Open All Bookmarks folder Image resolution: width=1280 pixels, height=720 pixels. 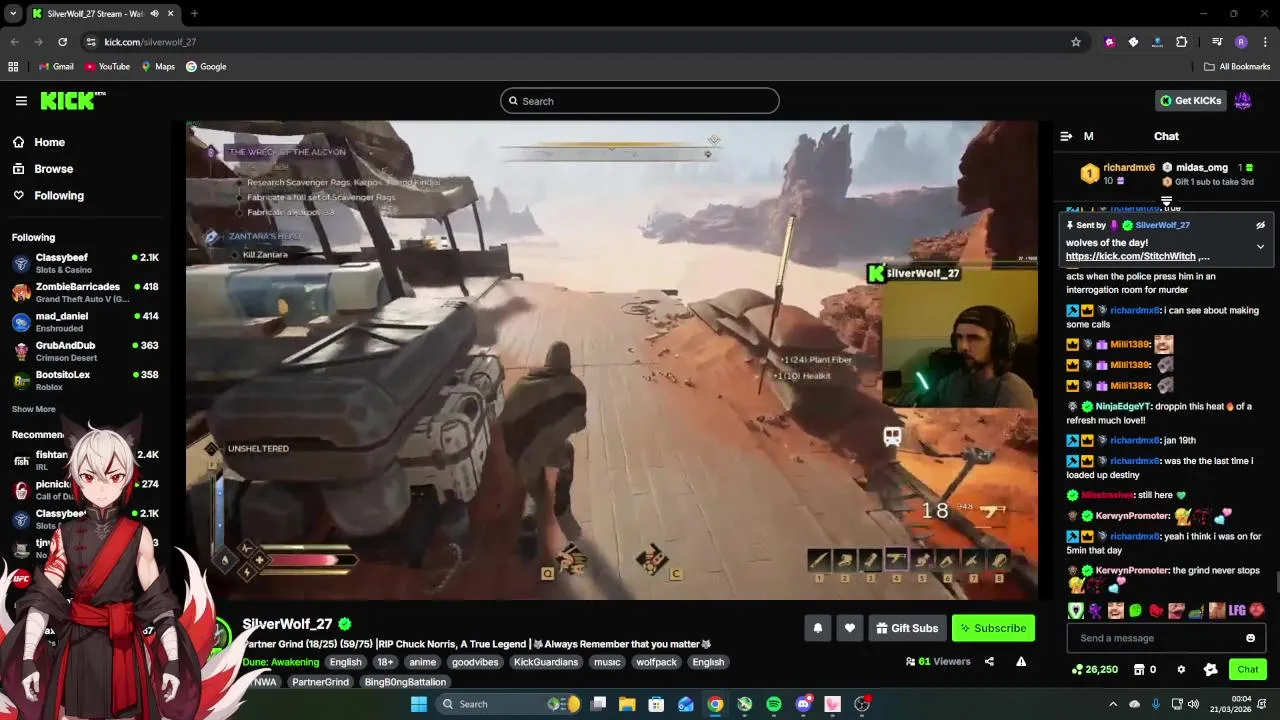1237,66
